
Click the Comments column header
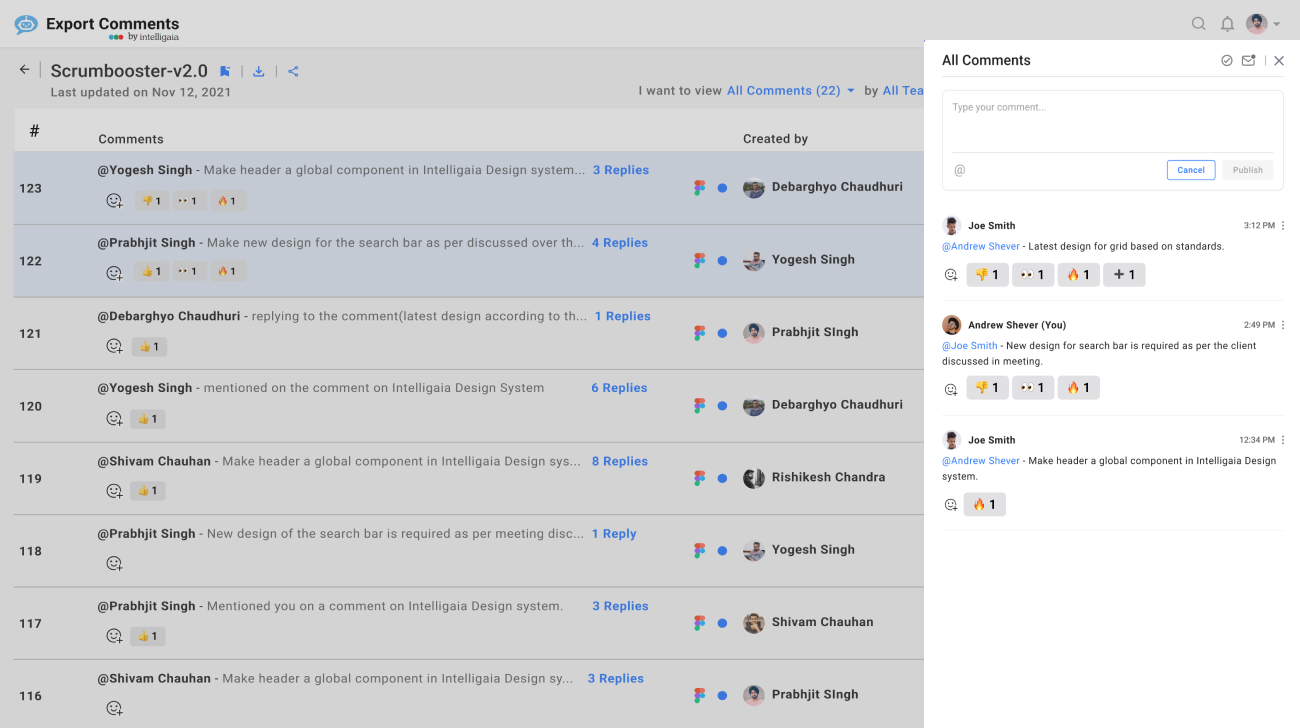(x=131, y=139)
